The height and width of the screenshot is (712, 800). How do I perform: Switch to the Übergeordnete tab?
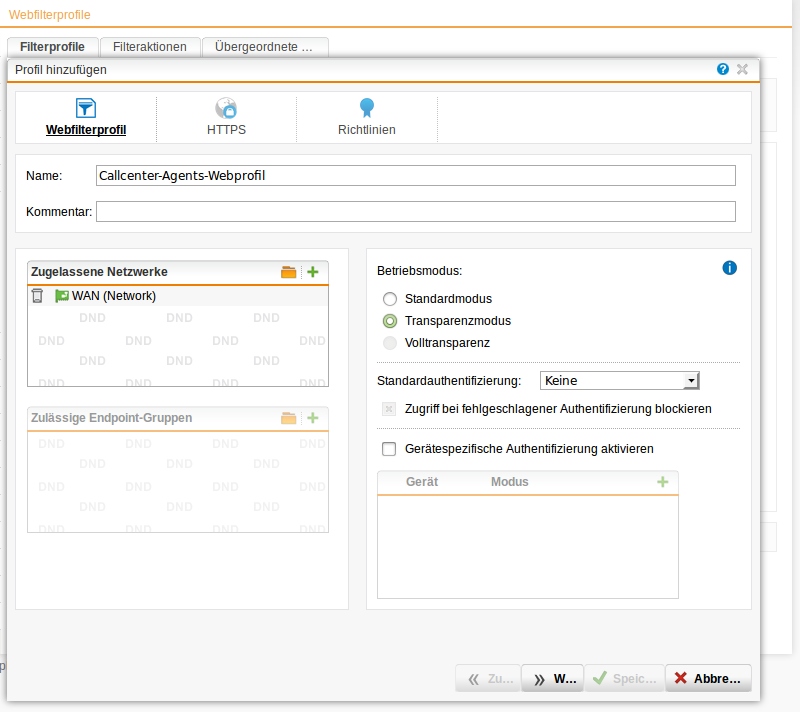tap(264, 47)
